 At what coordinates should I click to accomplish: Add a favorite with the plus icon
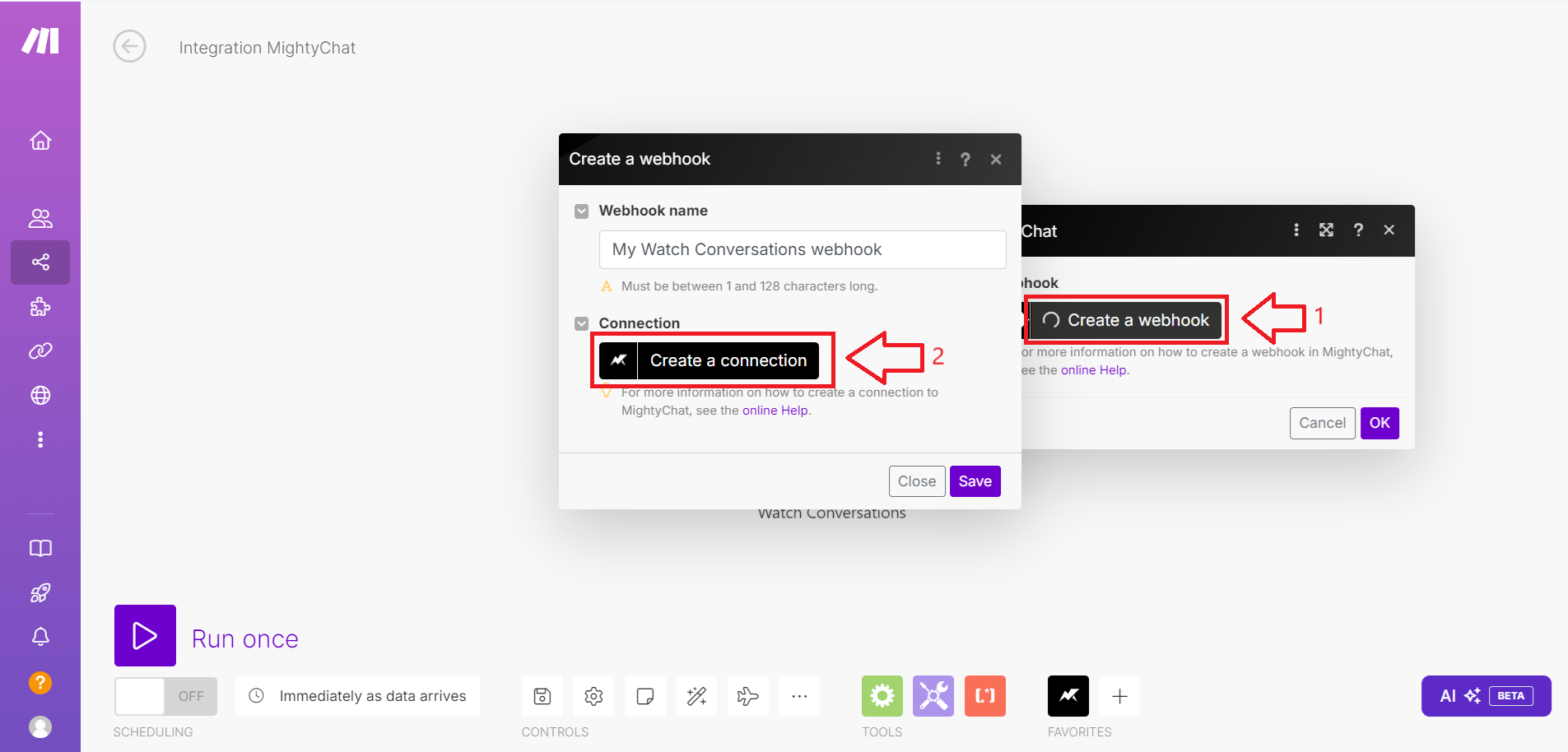click(1120, 696)
